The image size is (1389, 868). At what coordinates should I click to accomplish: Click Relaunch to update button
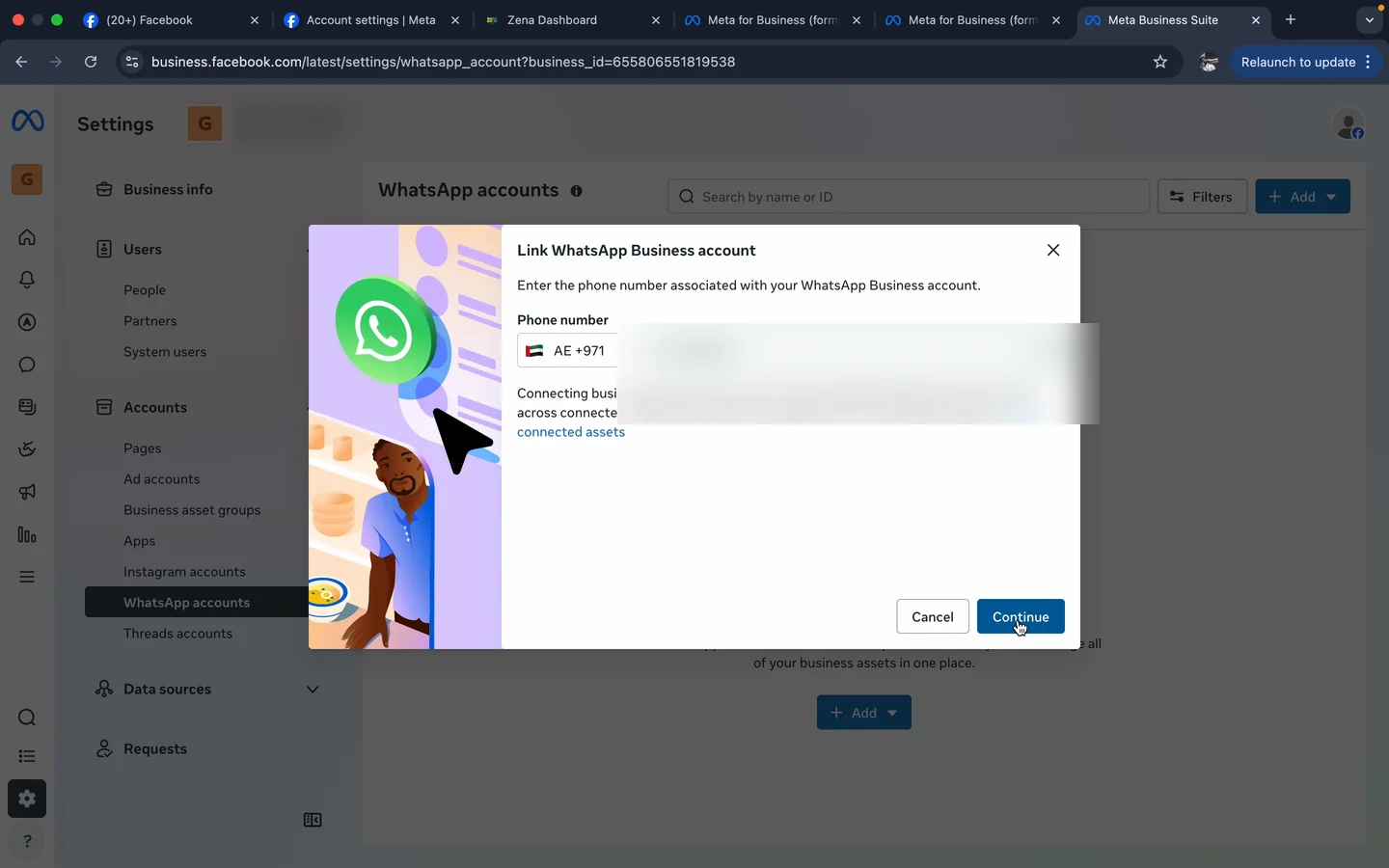click(x=1298, y=62)
